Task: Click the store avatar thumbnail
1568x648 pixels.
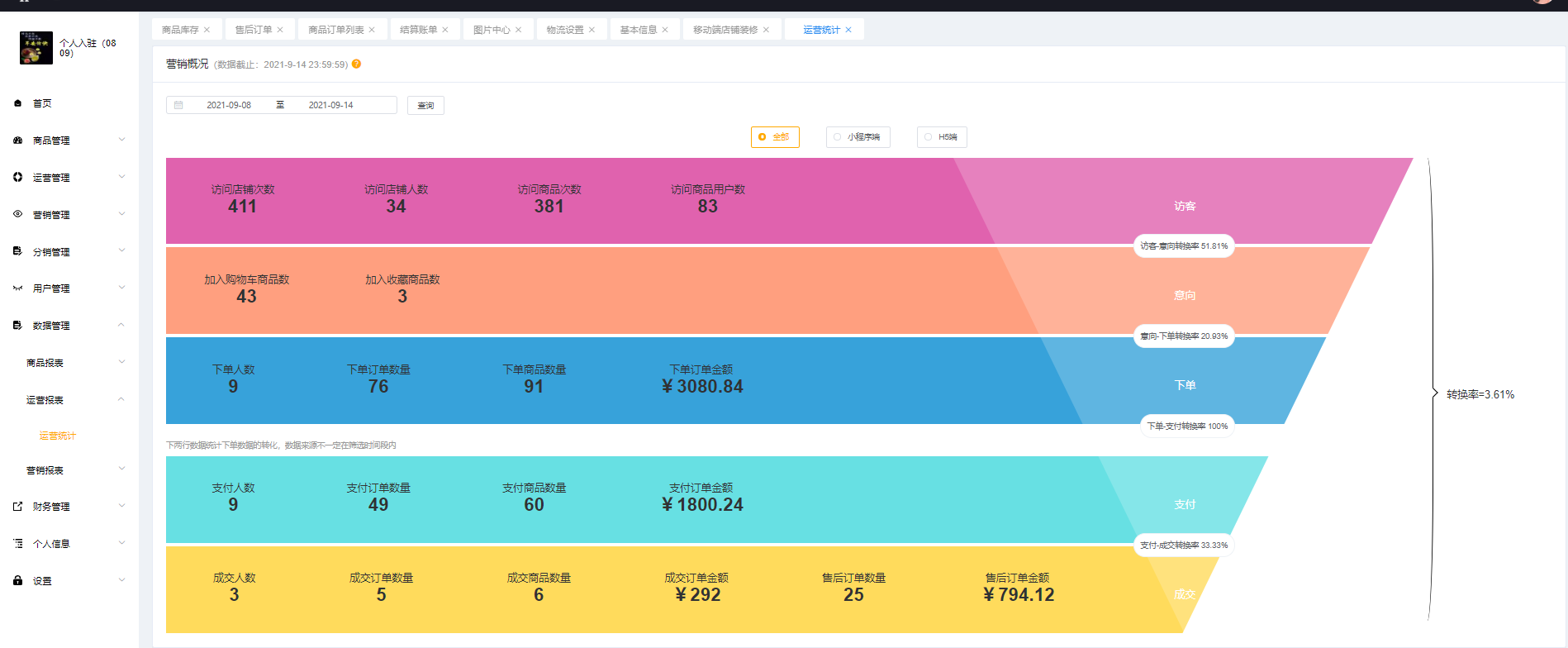Action: click(x=36, y=48)
